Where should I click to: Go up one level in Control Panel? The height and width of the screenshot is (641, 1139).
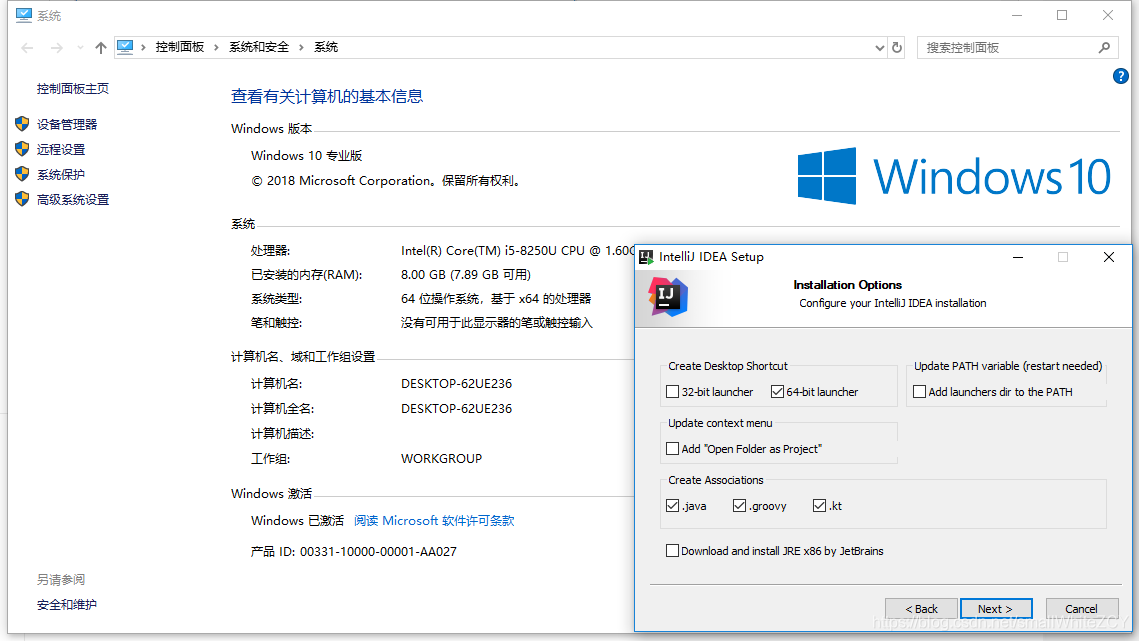(101, 48)
